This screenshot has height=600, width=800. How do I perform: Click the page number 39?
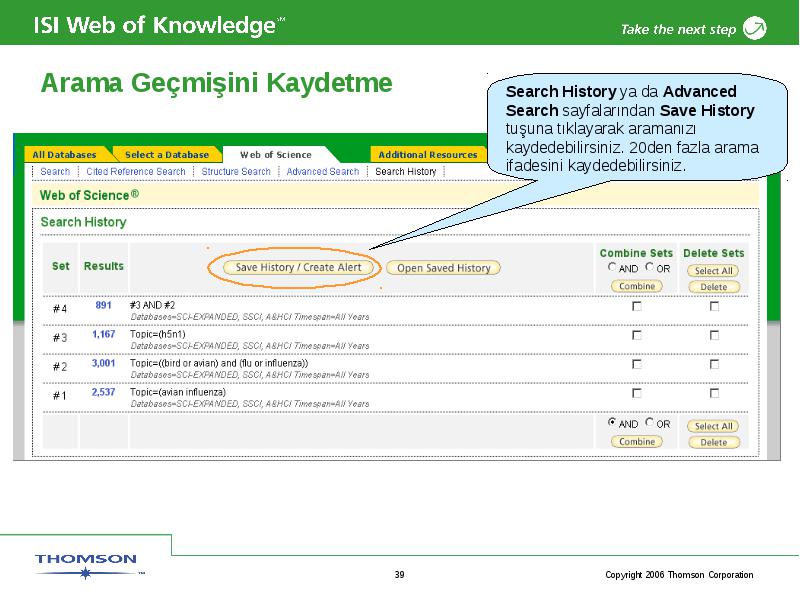399,574
